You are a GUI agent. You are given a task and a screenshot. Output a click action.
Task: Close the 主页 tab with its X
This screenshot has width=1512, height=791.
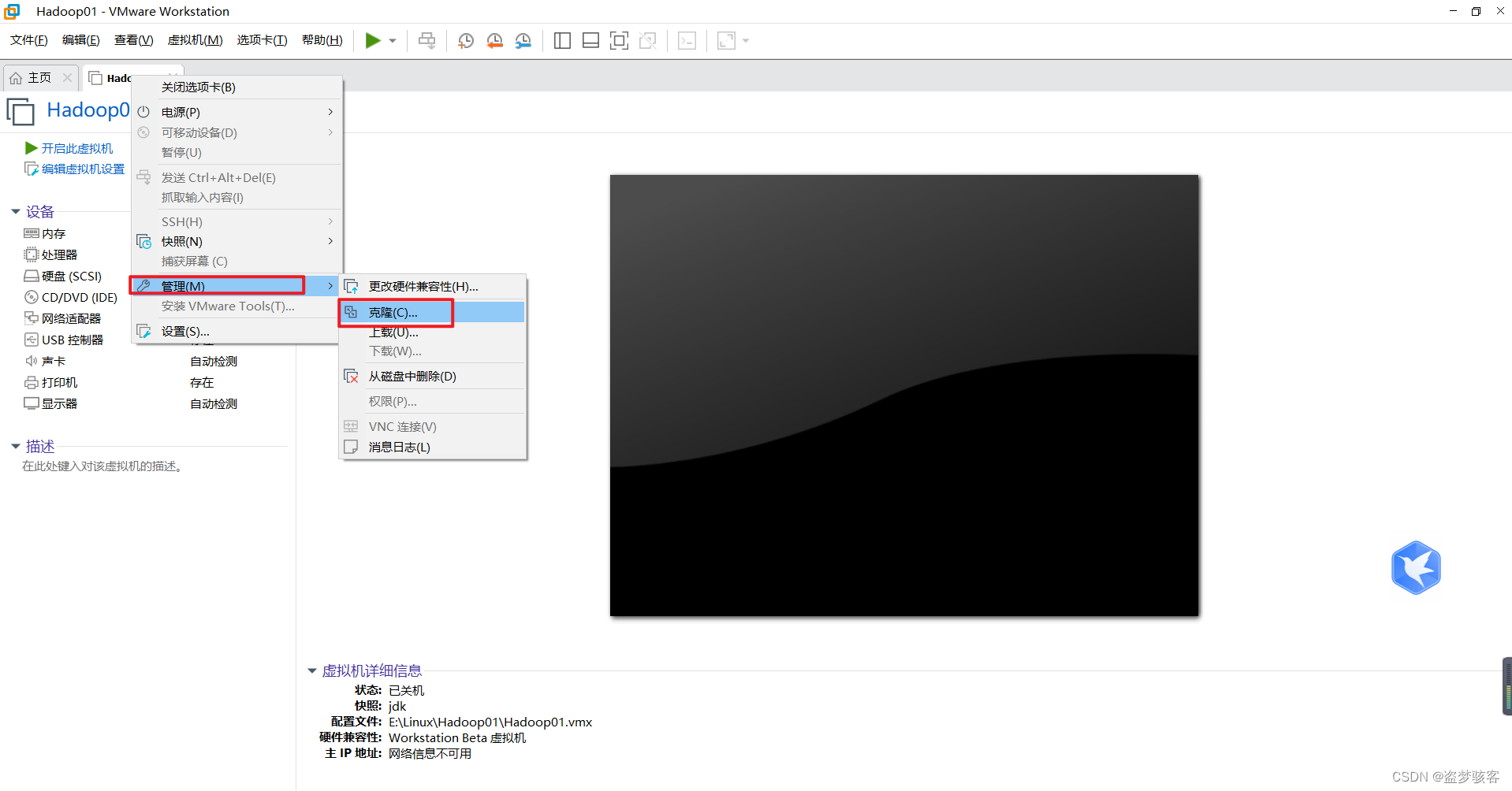(68, 78)
